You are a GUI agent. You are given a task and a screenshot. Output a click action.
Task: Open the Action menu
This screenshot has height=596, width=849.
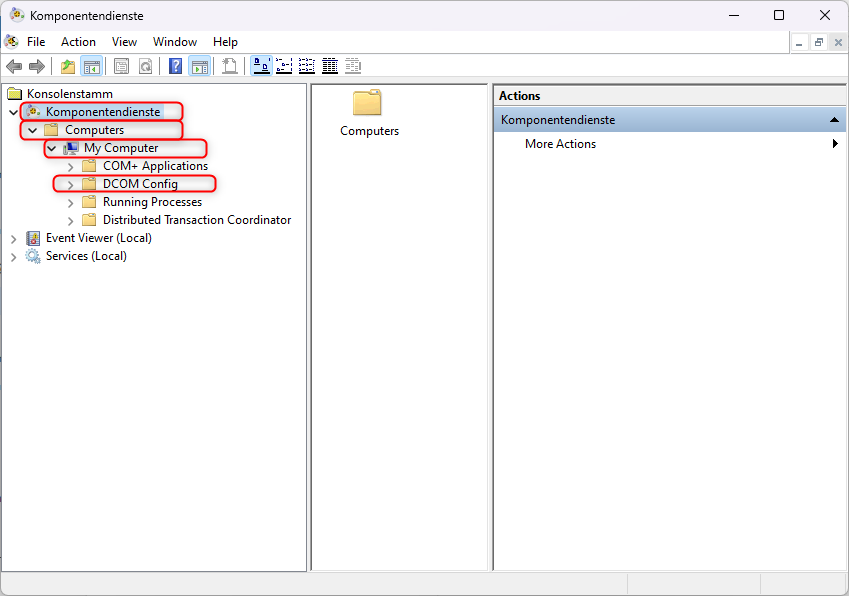pyautogui.click(x=78, y=42)
